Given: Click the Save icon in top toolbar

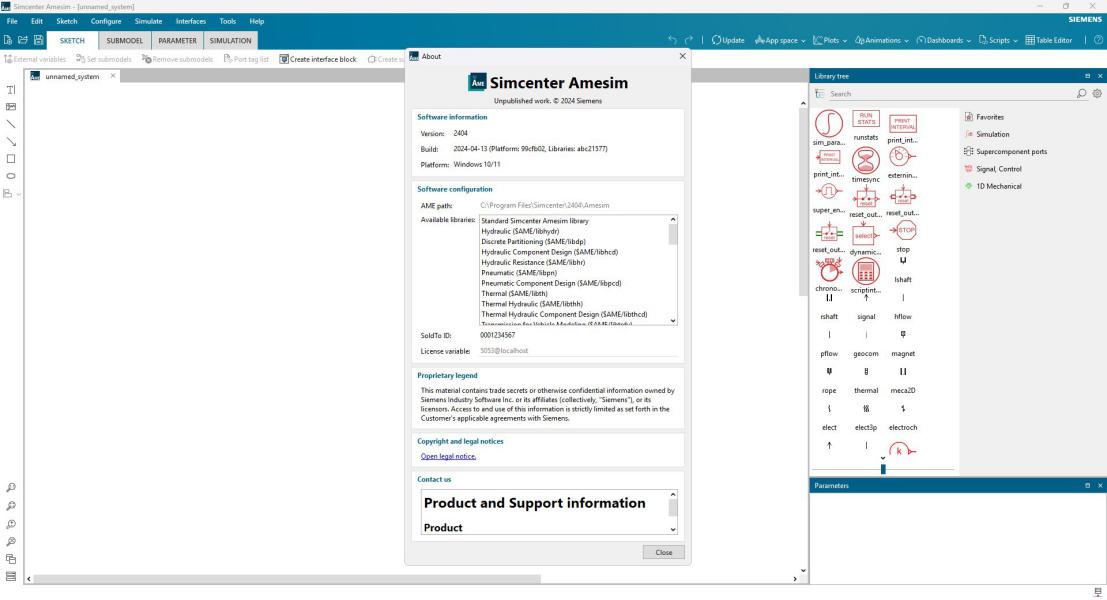Looking at the screenshot, I should tap(36, 40).
